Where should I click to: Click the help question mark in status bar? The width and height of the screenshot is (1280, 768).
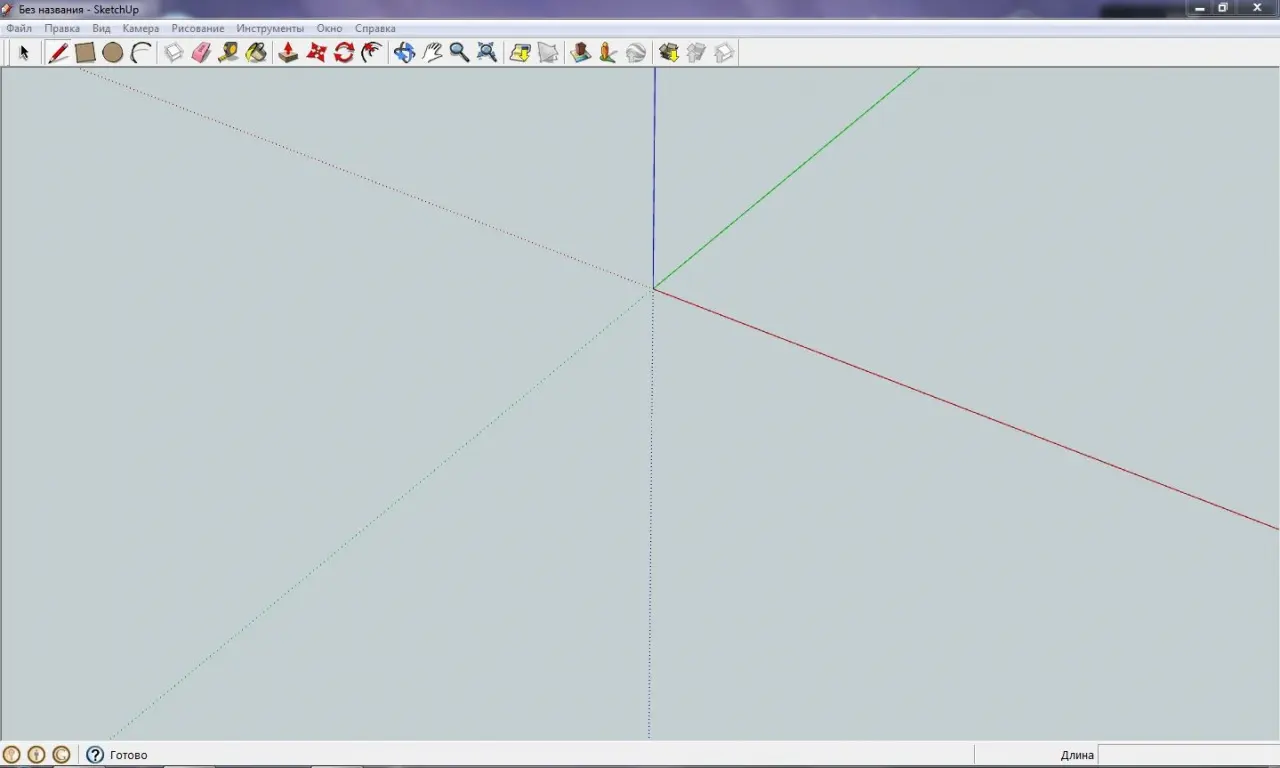click(95, 755)
